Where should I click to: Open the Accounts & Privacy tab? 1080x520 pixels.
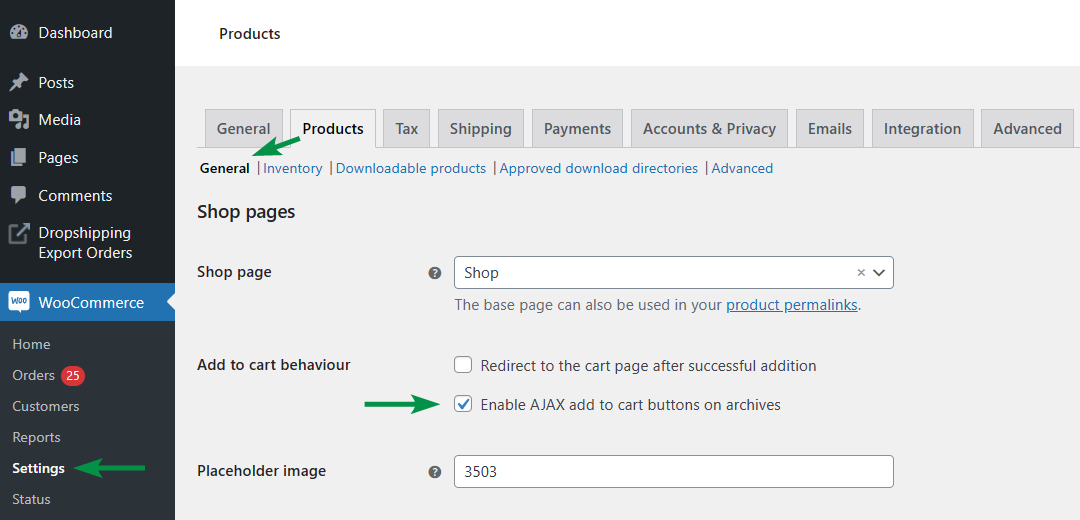coord(709,129)
